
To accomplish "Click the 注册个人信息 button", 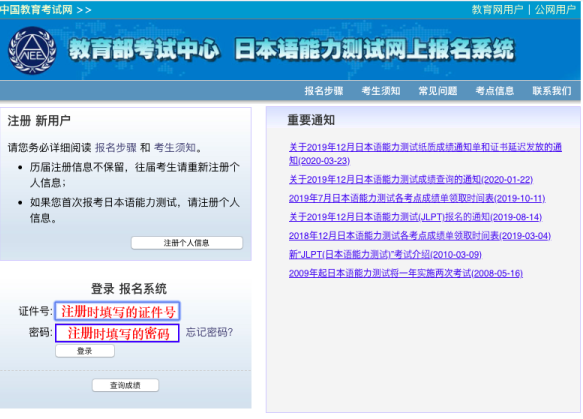I will (x=187, y=243).
